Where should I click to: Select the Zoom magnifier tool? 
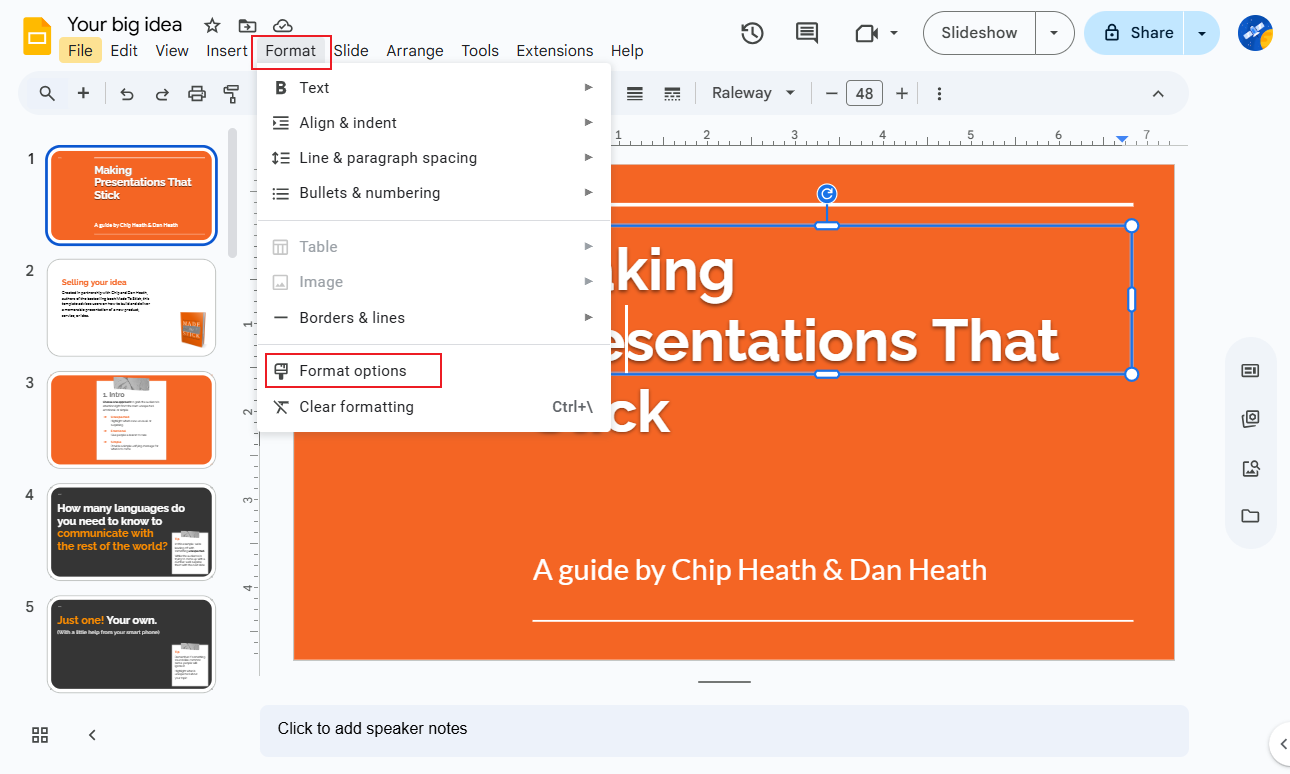47,93
